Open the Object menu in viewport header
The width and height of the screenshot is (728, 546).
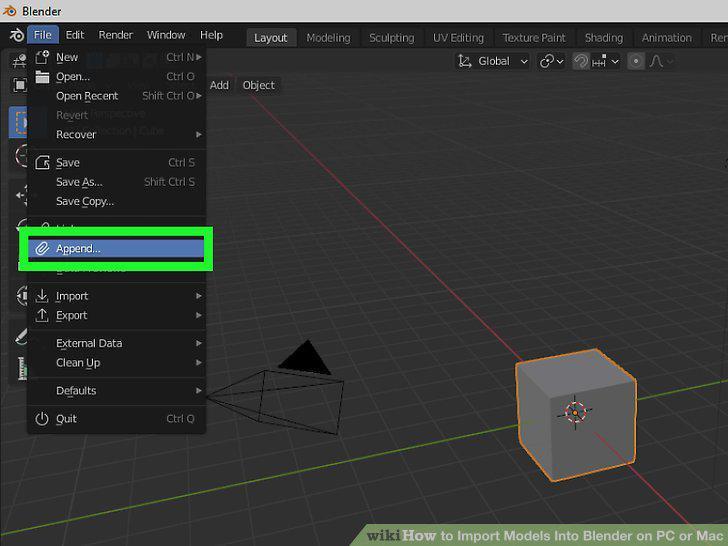tap(259, 85)
